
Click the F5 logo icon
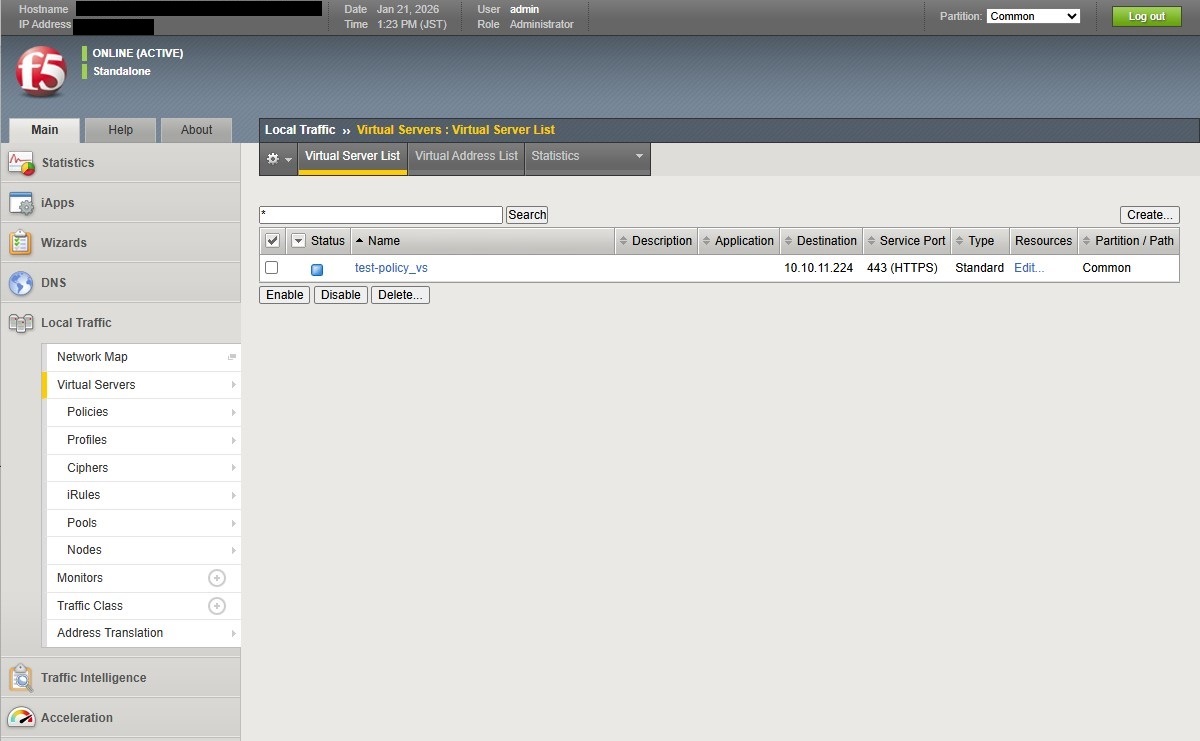(41, 71)
